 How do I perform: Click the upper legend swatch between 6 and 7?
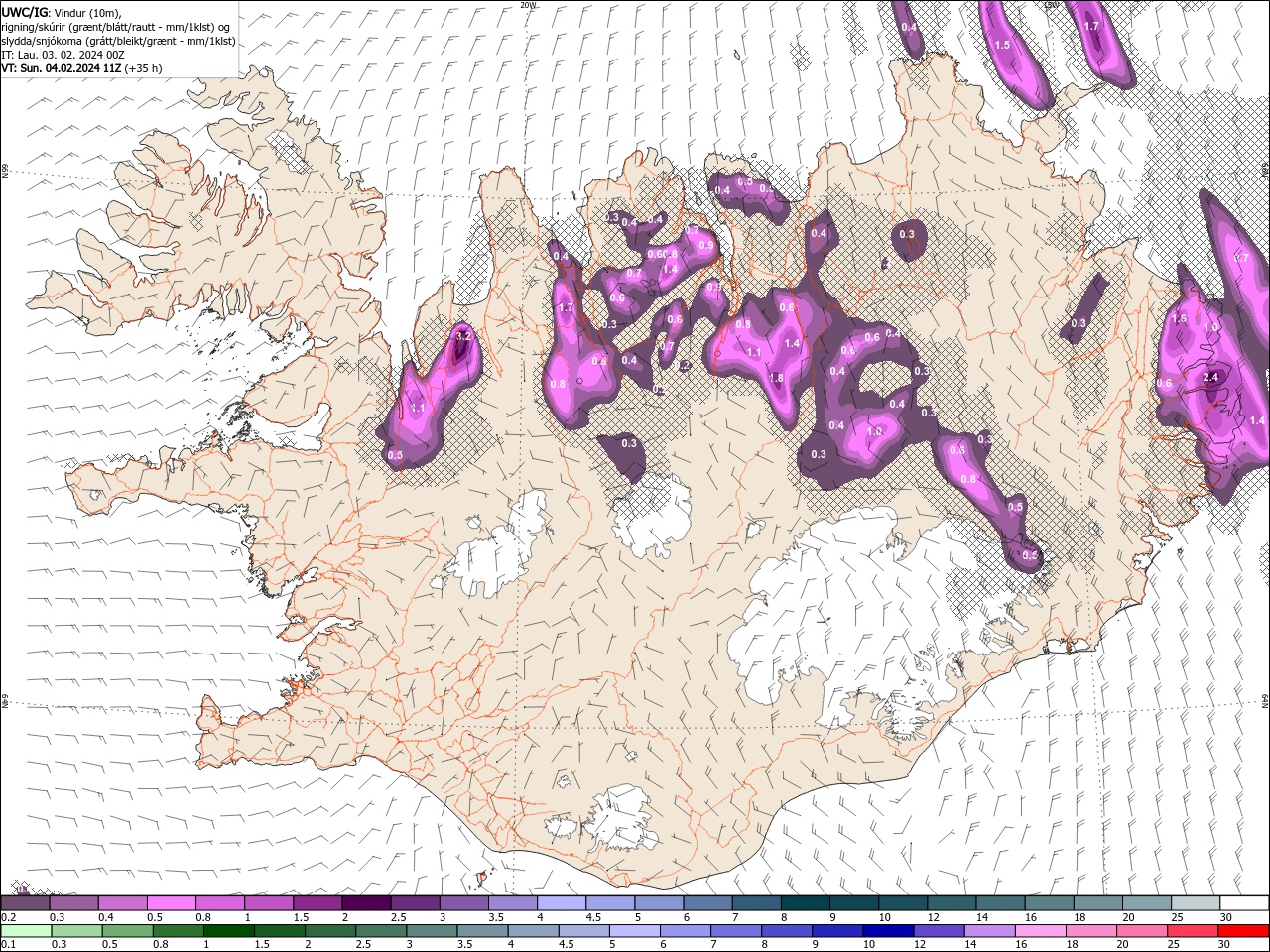(708, 903)
